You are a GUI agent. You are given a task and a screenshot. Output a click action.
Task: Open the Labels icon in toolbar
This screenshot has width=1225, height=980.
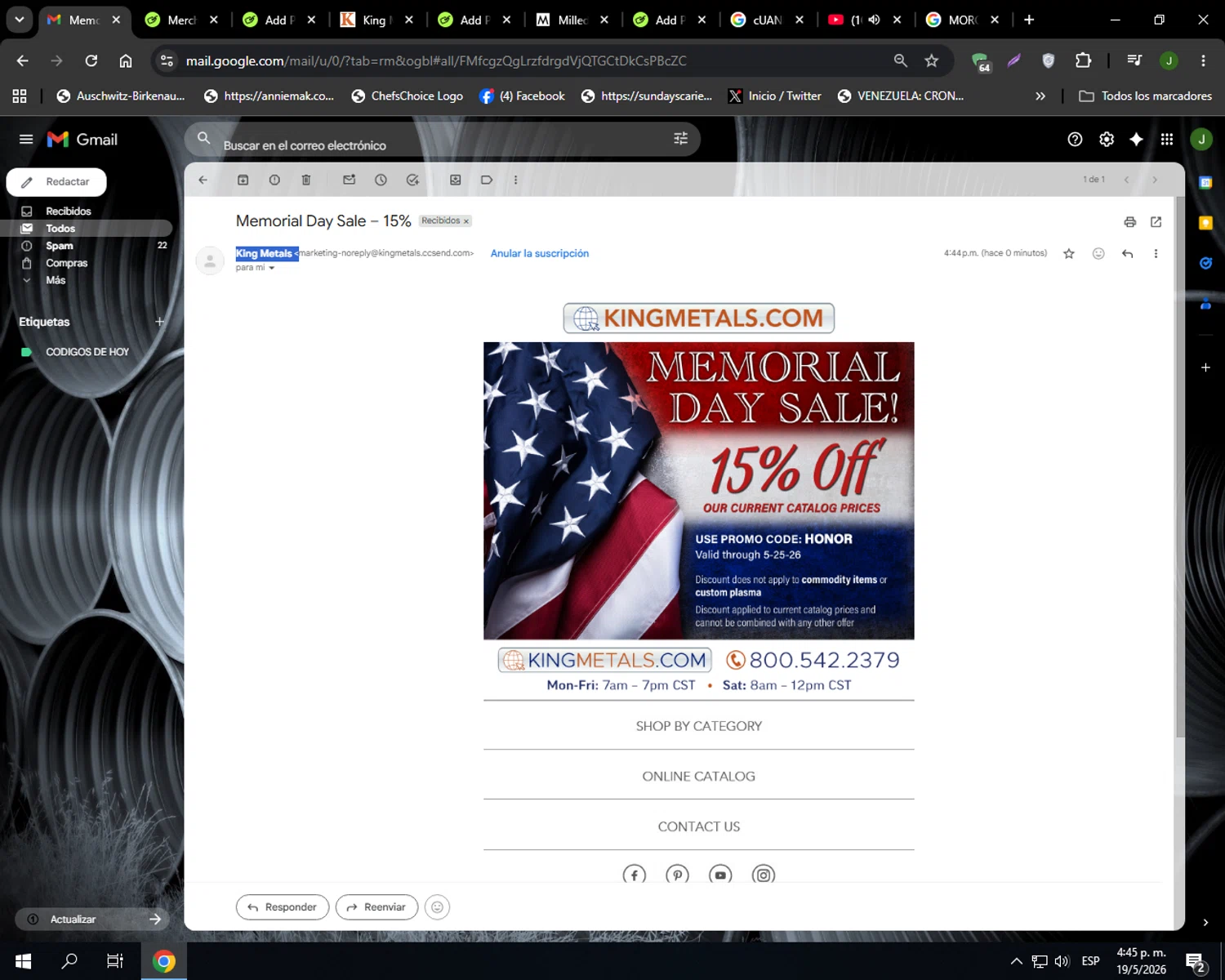point(487,180)
